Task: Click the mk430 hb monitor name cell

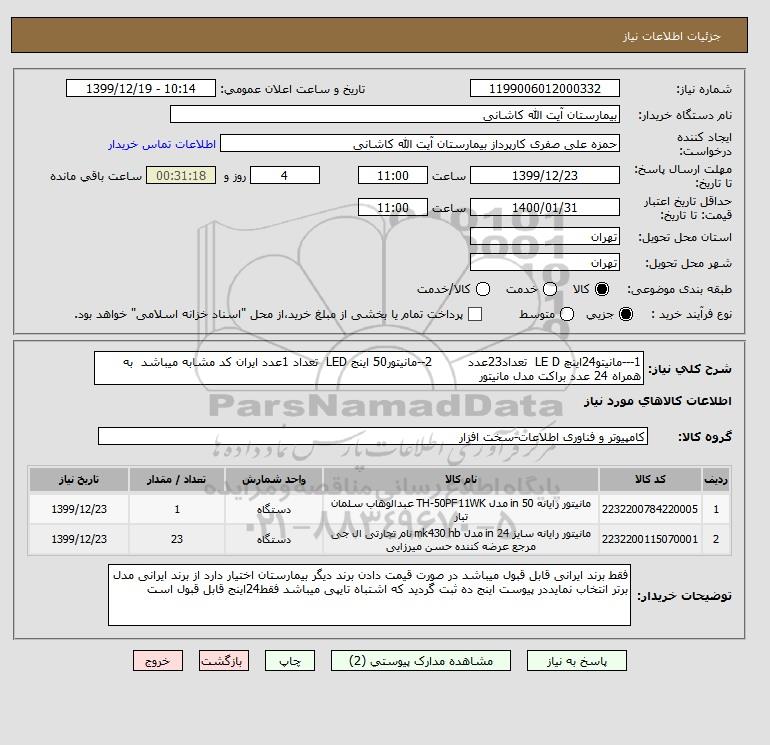Action: pyautogui.click(x=461, y=540)
